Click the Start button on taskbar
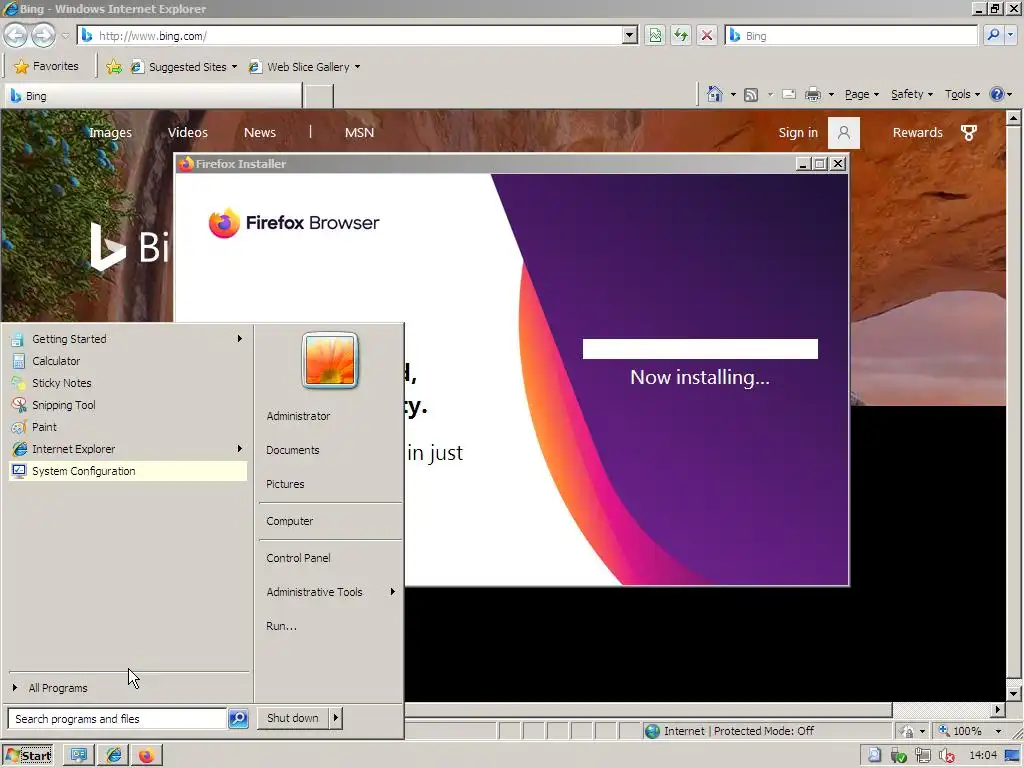The image size is (1024, 768). [x=27, y=756]
